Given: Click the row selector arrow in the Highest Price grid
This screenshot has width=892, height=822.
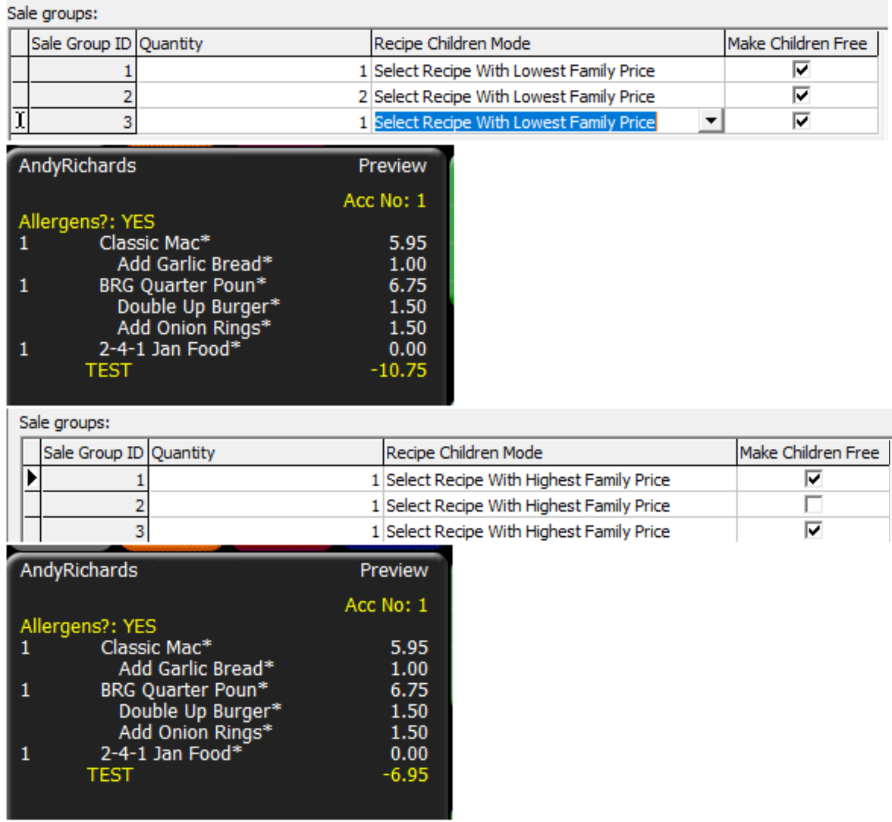Looking at the screenshot, I should coord(32,479).
